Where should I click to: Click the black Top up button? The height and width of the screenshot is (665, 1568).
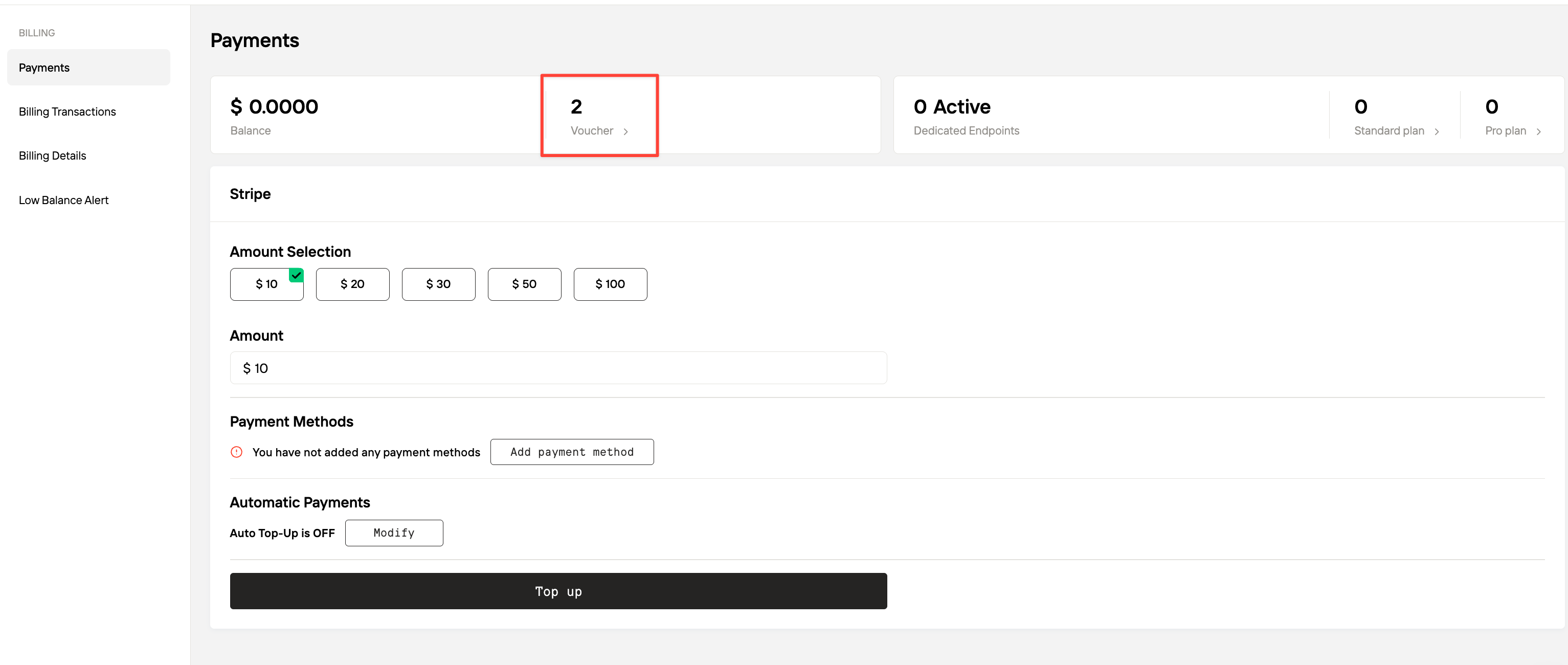coord(557,591)
